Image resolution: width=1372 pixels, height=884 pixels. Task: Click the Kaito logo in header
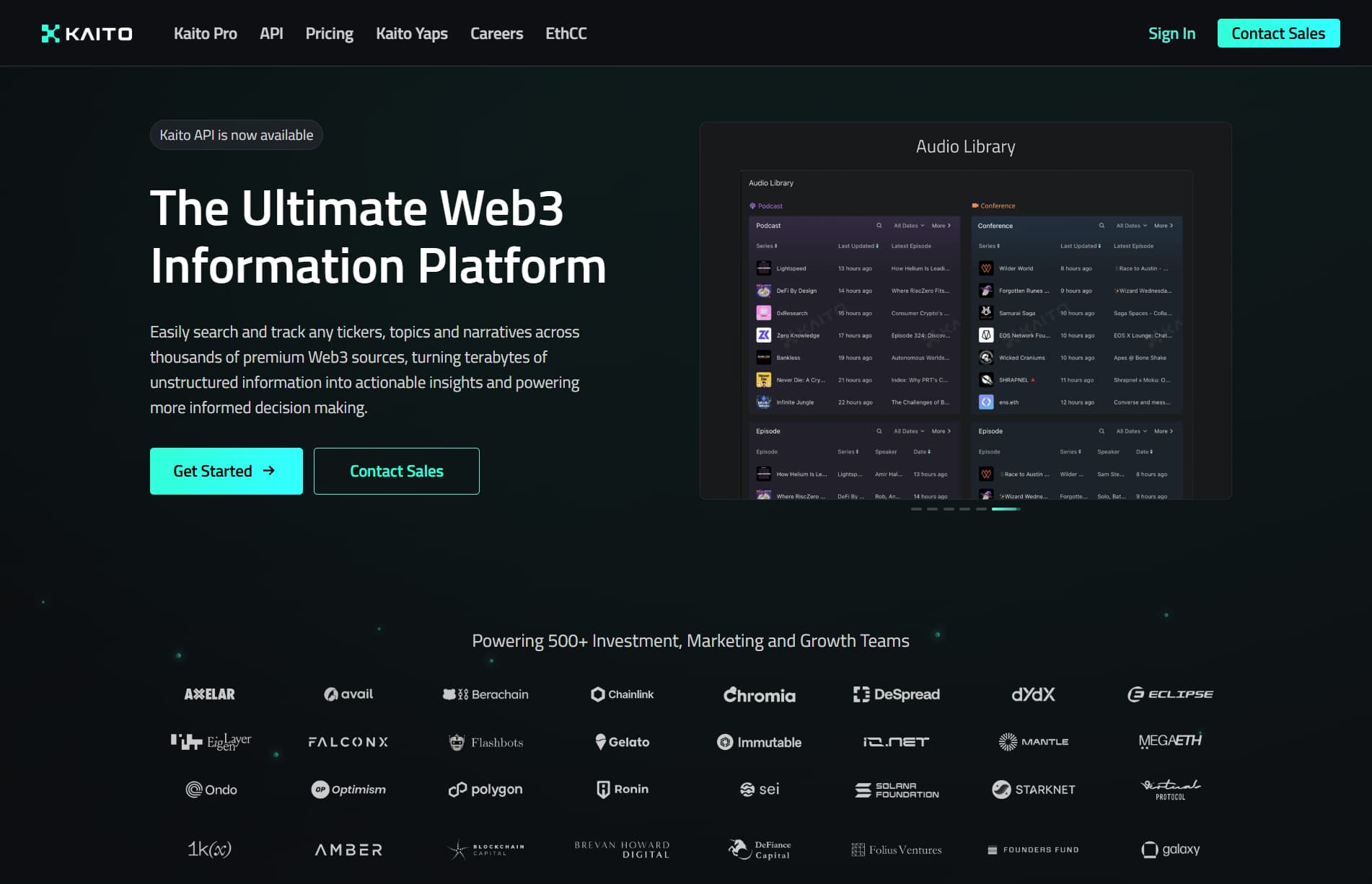[x=87, y=34]
